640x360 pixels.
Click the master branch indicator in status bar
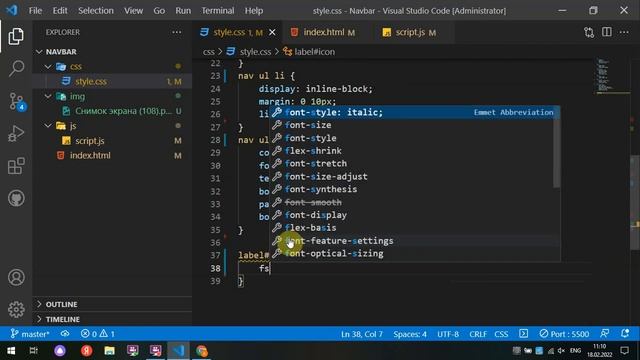point(30,334)
